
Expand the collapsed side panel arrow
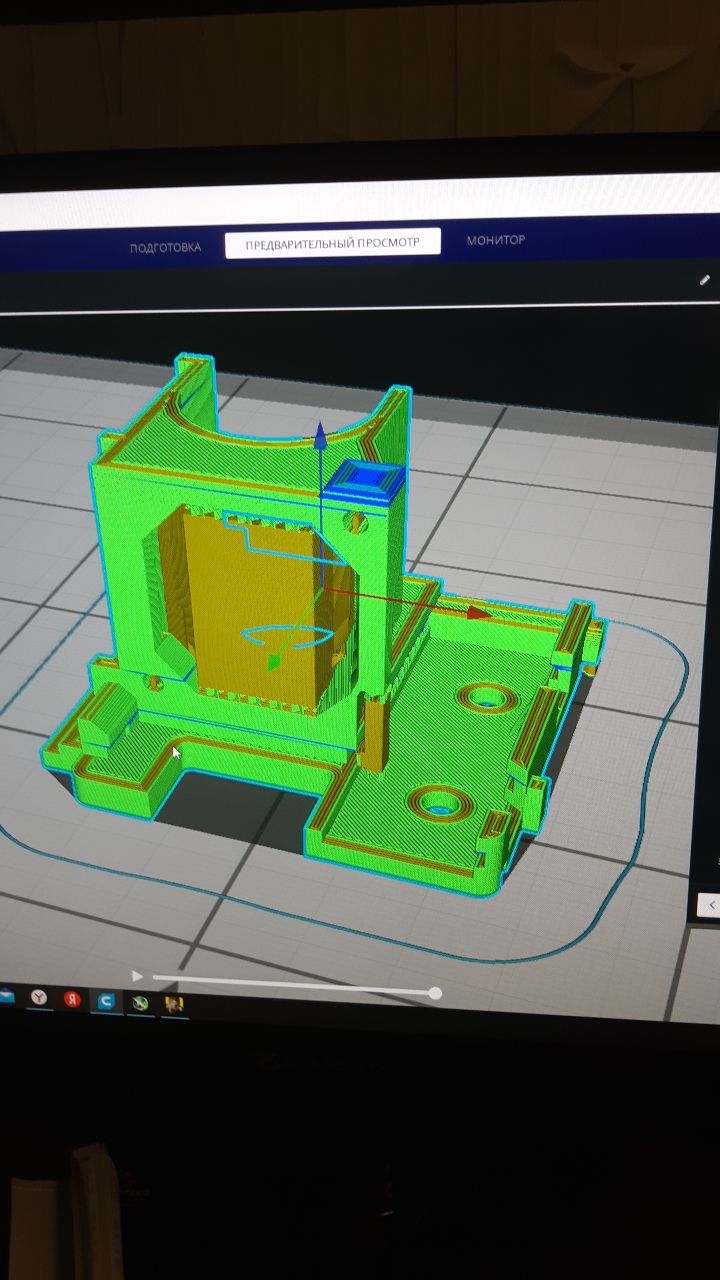710,905
